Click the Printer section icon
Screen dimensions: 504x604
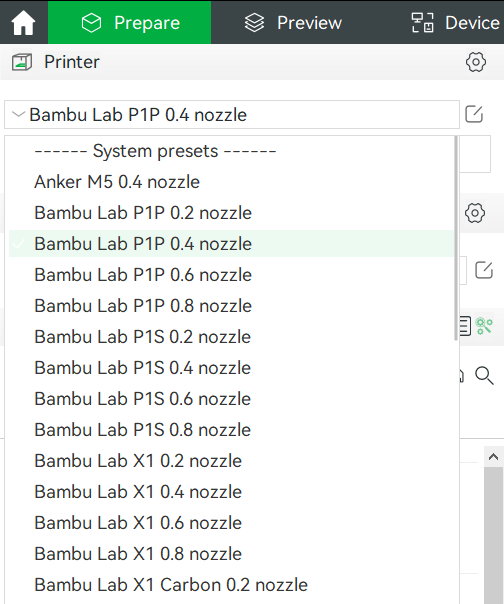pos(22,62)
